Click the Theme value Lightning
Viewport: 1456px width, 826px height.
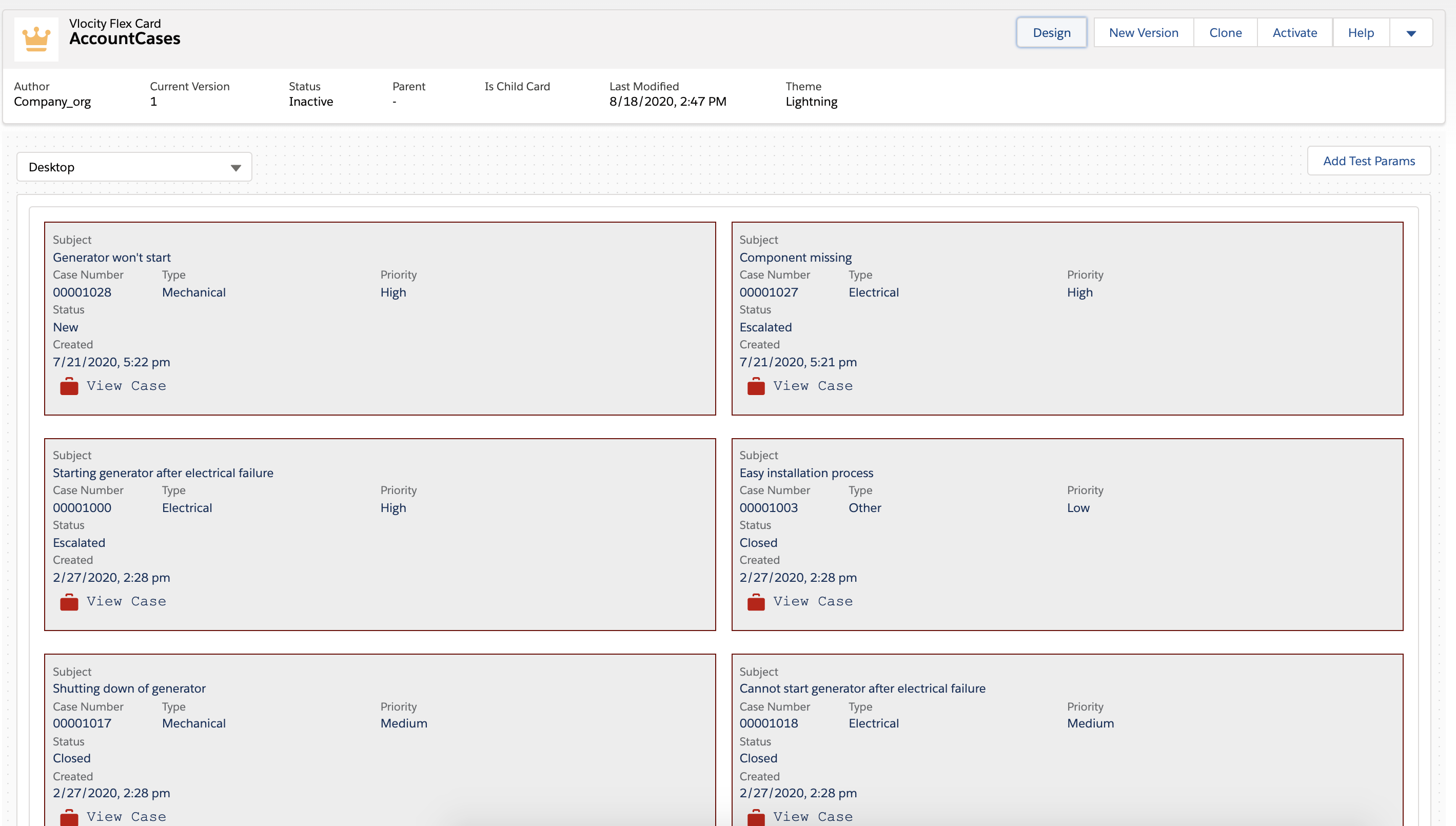pos(811,102)
